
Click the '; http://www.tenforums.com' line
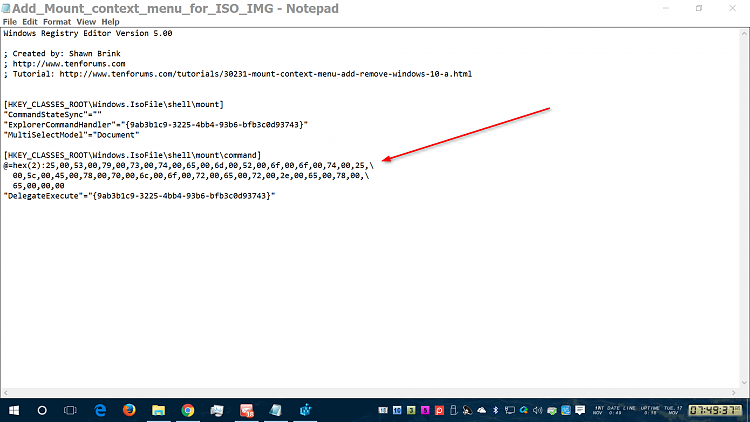pos(65,64)
